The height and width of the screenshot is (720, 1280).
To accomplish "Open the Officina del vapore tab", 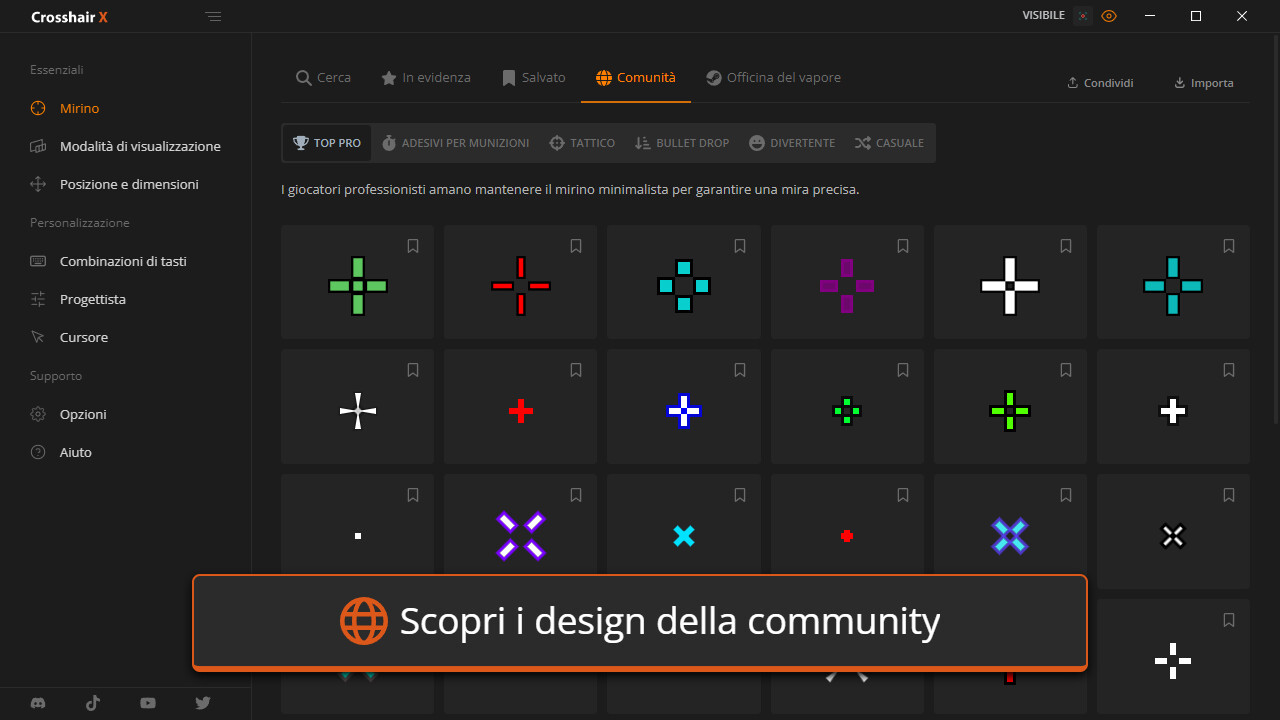I will [773, 78].
